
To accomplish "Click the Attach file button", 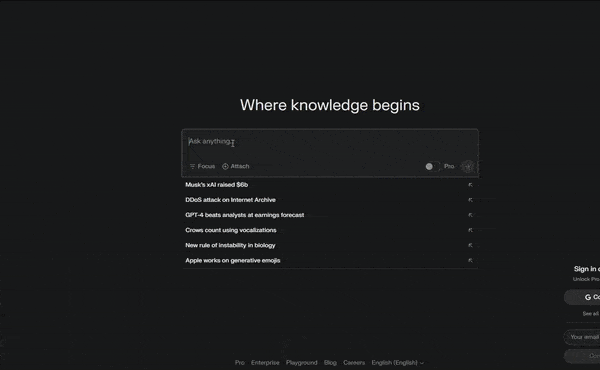I will (236, 166).
